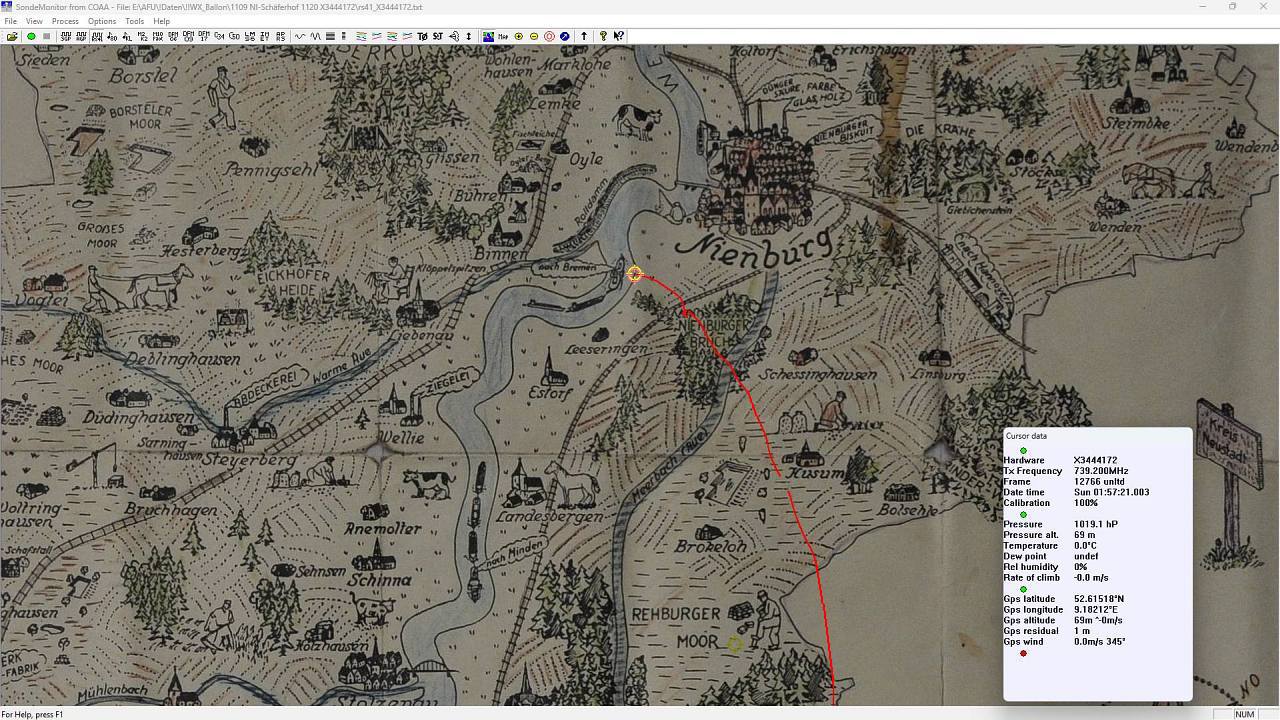Open the View menu
1280x720 pixels.
[34, 21]
